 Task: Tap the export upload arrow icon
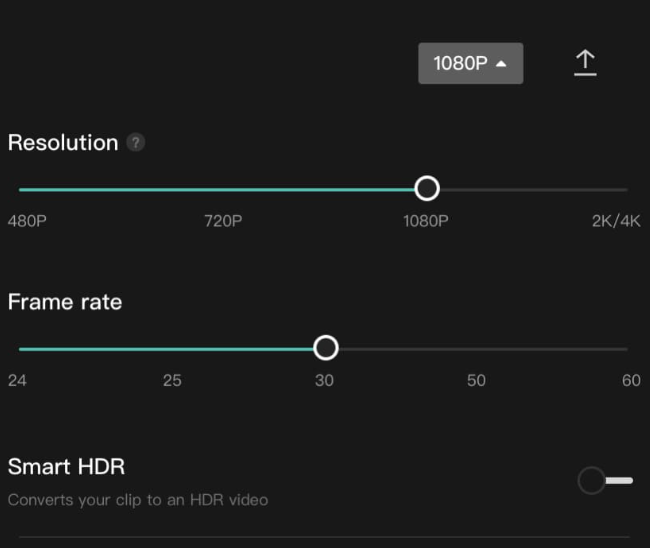[585, 63]
